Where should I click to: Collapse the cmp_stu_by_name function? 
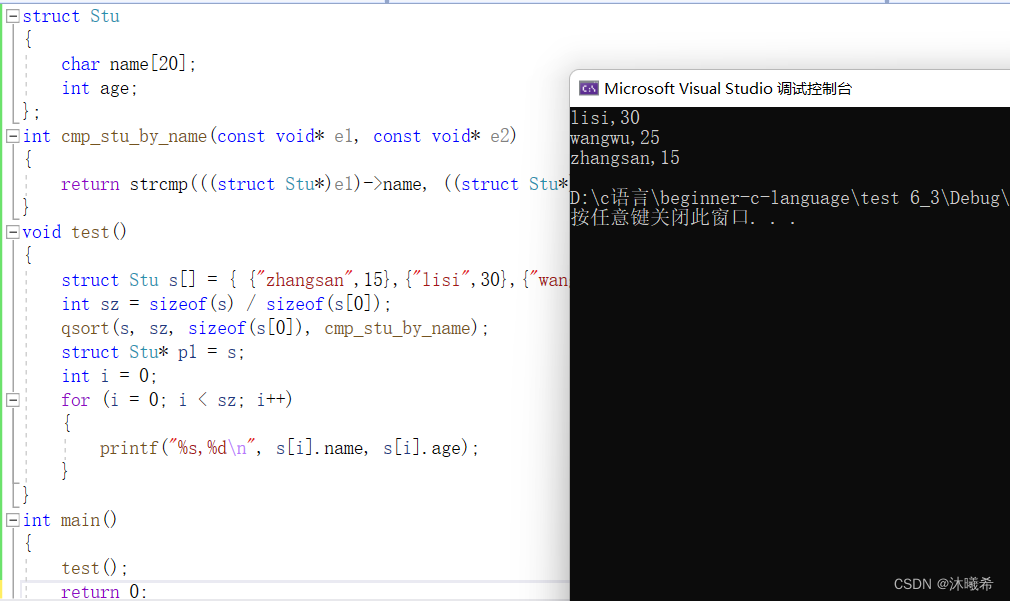pyautogui.click(x=12, y=137)
